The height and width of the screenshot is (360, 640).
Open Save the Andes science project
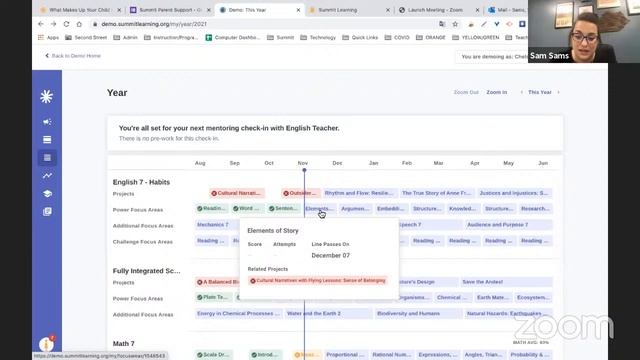tap(506, 282)
